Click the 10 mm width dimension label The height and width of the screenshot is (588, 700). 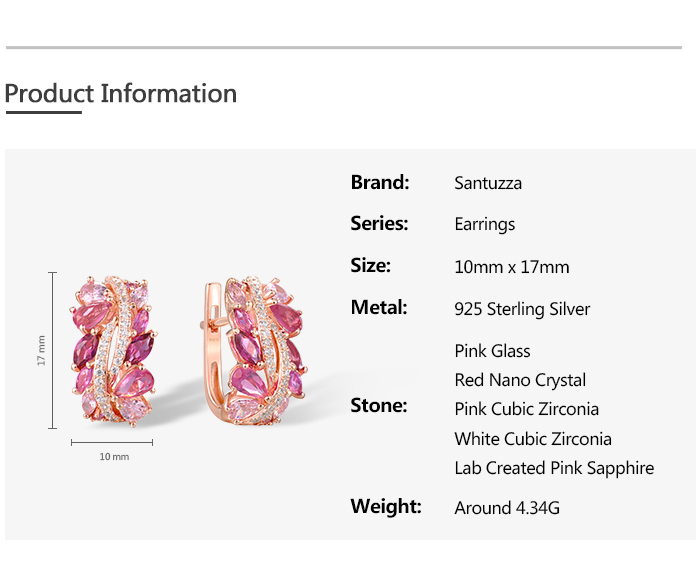click(x=114, y=457)
